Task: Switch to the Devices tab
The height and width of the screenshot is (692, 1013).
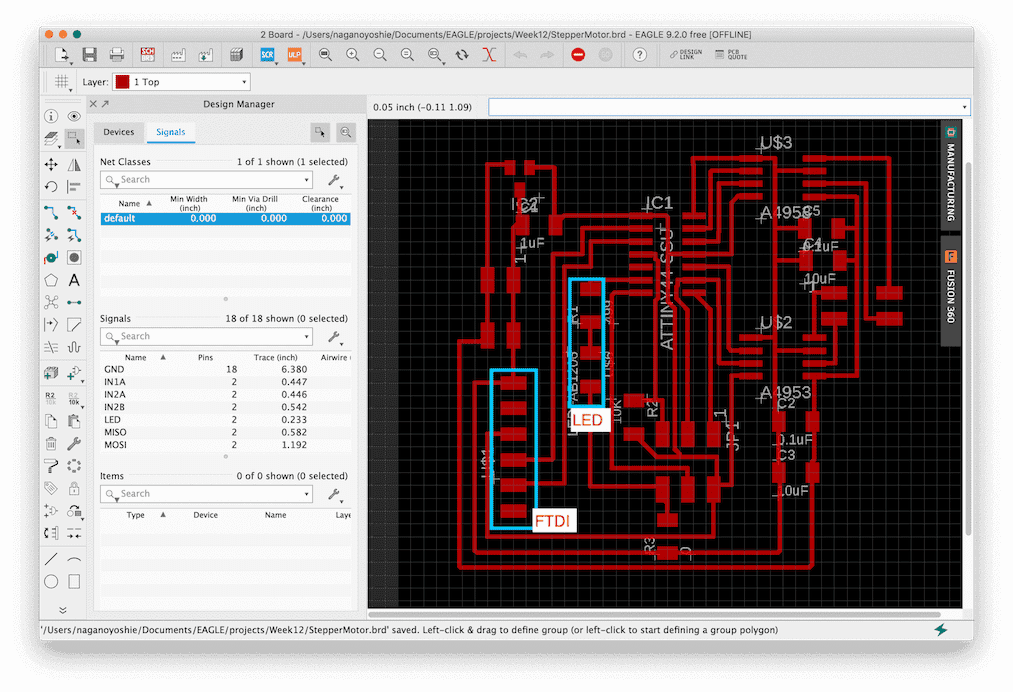Action: pos(119,132)
